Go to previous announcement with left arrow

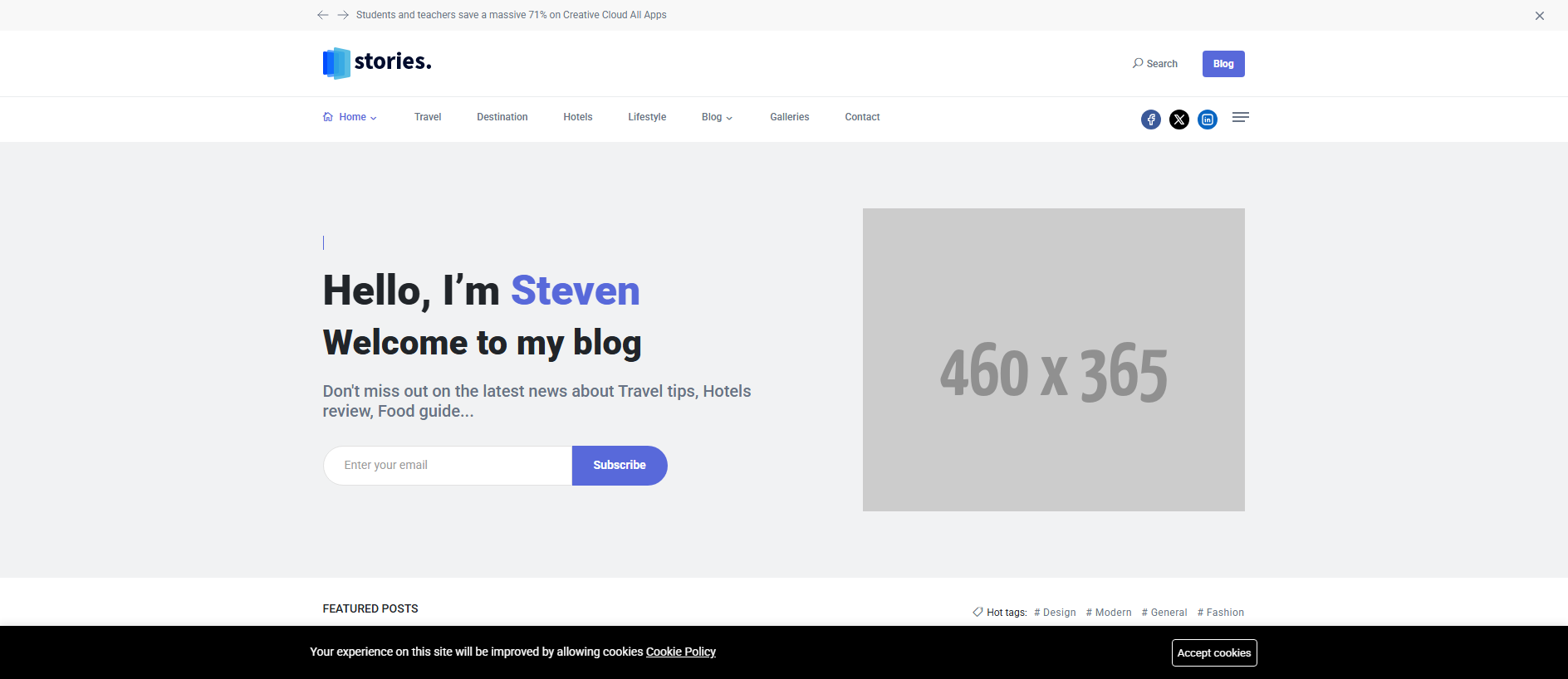322,15
